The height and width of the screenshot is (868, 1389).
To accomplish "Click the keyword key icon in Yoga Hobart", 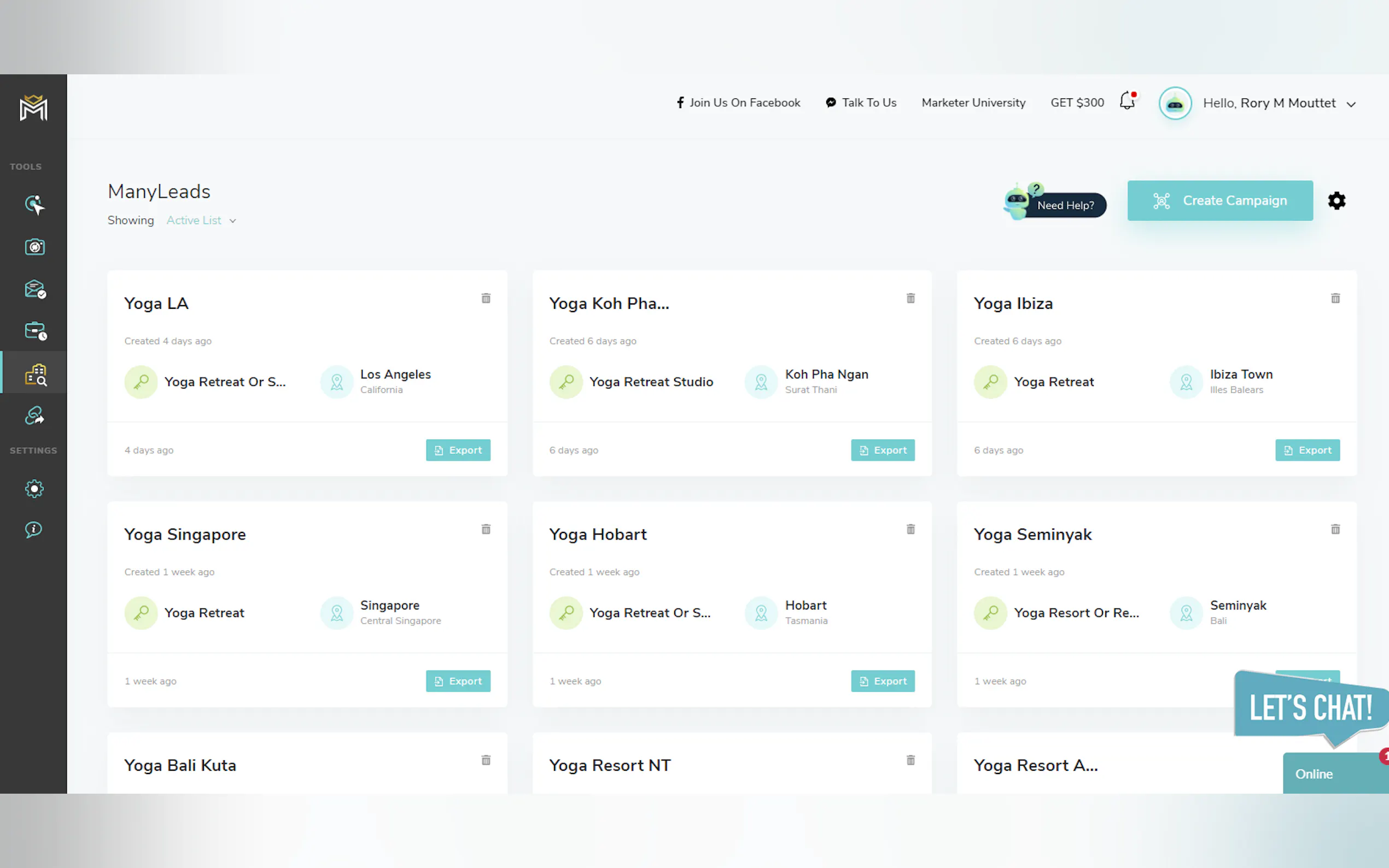I will click(x=565, y=613).
